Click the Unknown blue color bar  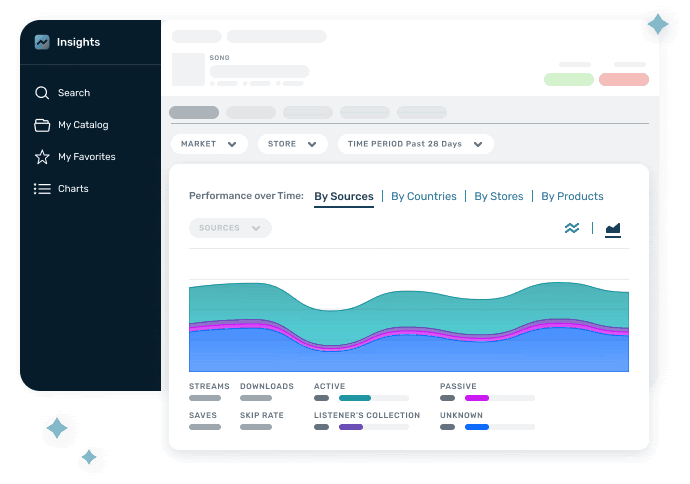point(477,427)
